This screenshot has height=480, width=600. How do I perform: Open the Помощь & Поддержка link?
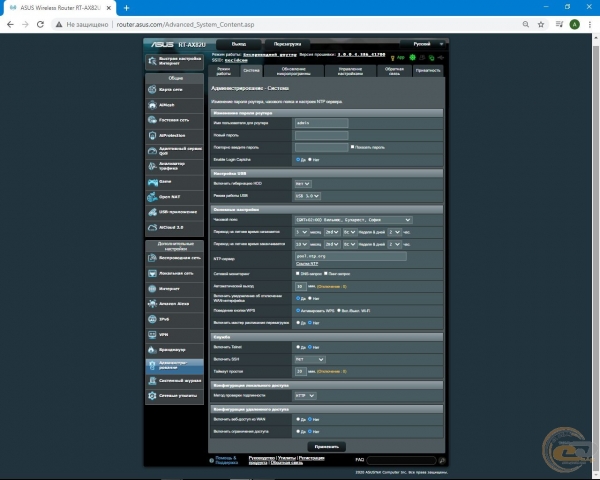point(226,460)
